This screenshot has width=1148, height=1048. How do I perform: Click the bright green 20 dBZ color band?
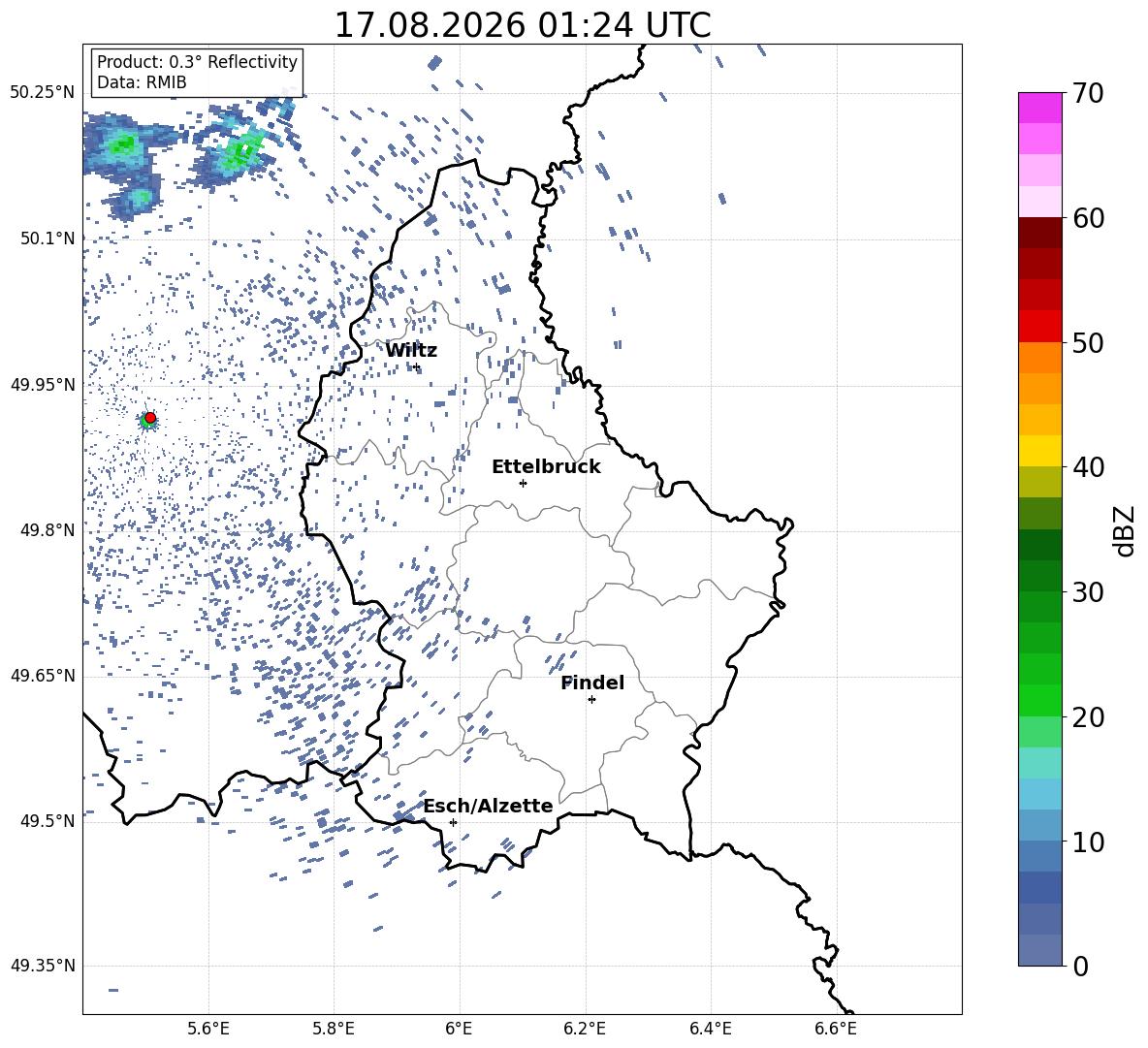click(x=1039, y=700)
